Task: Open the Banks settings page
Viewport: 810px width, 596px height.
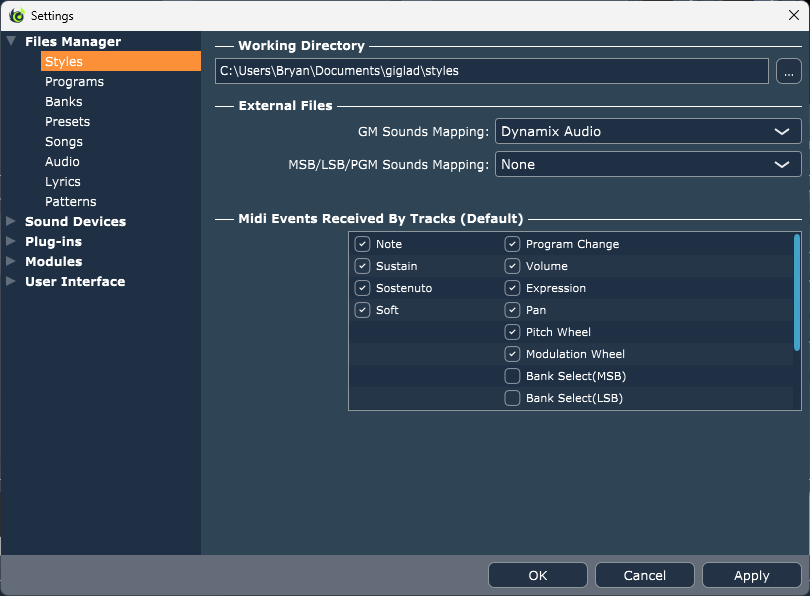Action: 64,102
